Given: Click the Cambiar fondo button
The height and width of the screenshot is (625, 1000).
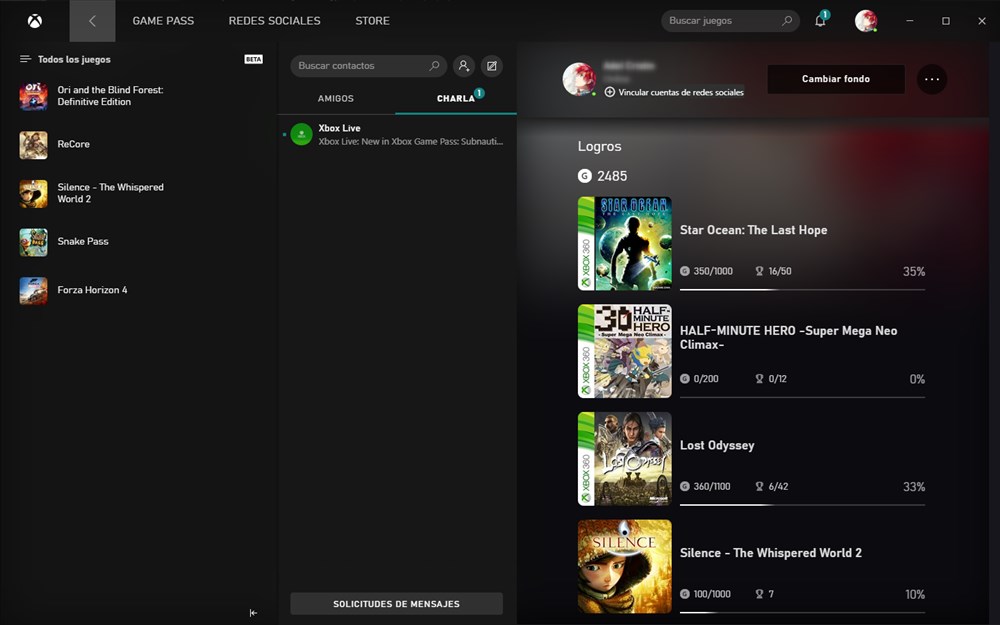Looking at the screenshot, I should [836, 79].
